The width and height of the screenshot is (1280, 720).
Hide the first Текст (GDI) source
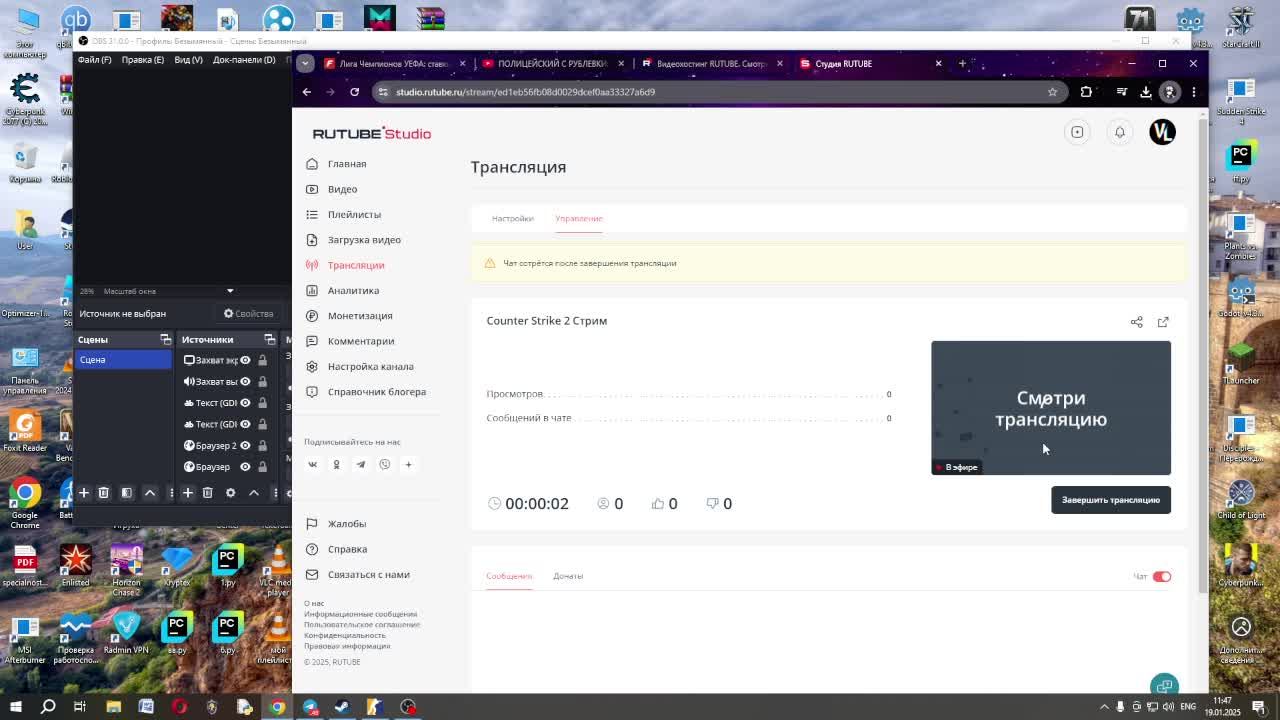(x=245, y=403)
